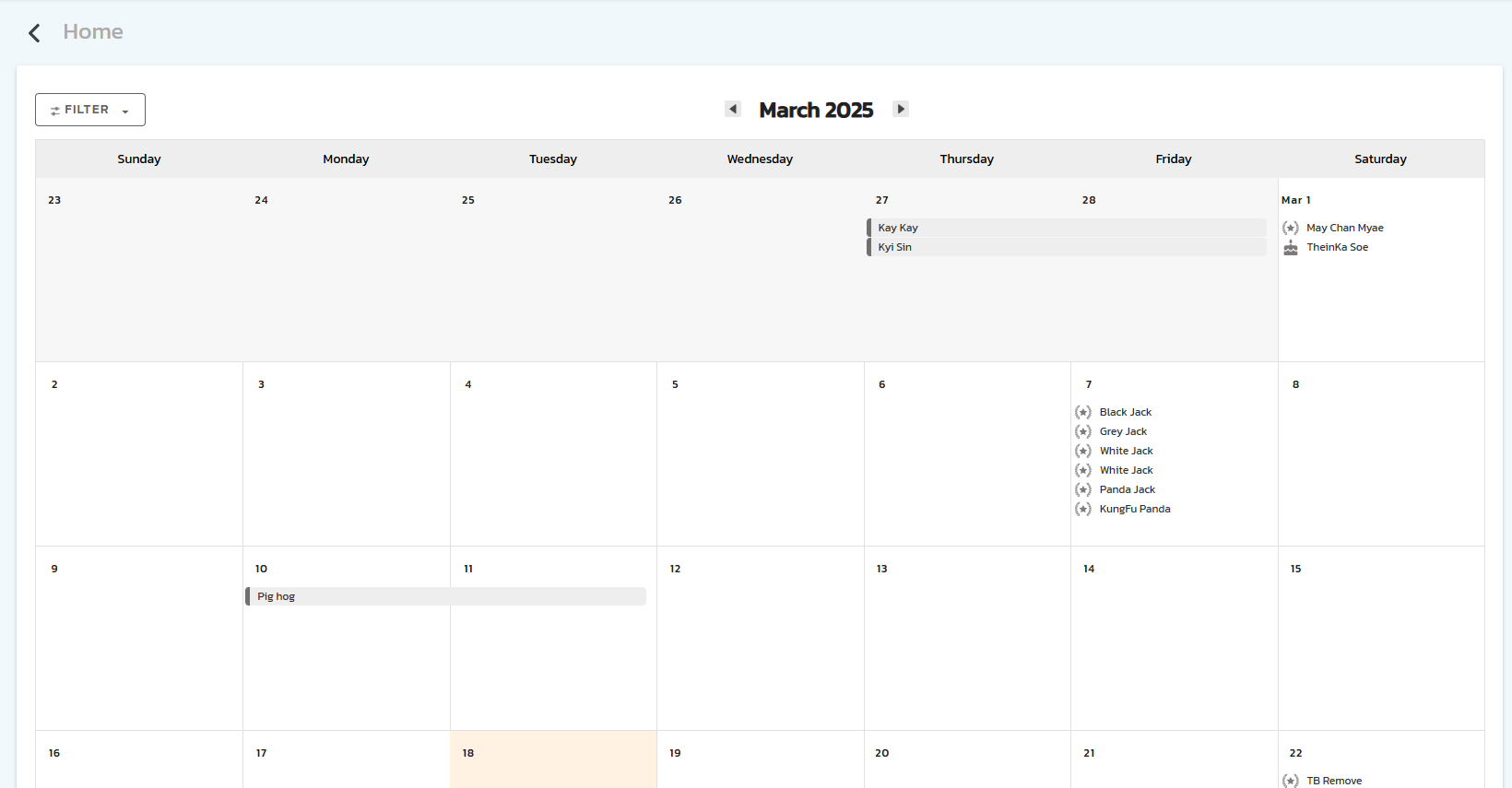The height and width of the screenshot is (788, 1512).
Task: Open the Home link
Action: pos(93,32)
